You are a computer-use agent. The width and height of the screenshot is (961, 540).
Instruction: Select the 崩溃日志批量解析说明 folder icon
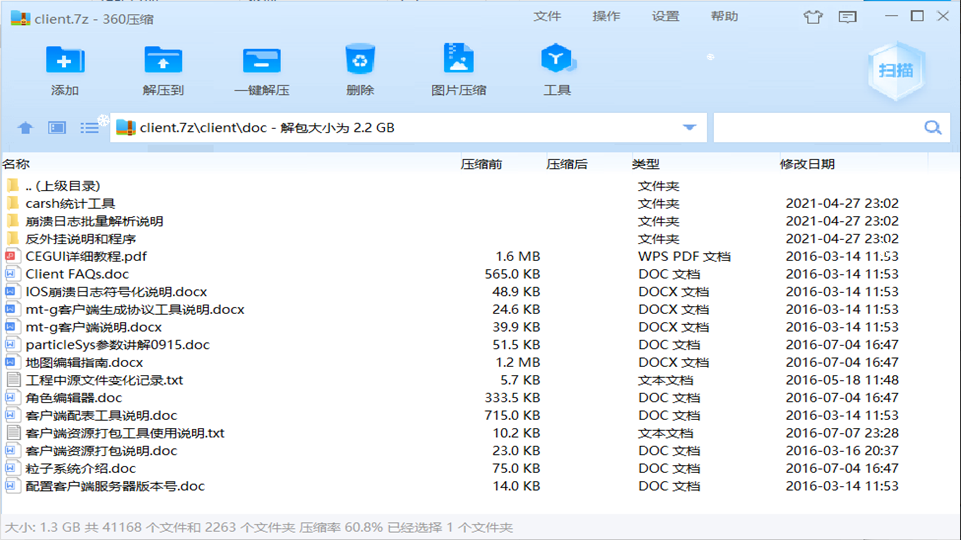pos(13,221)
